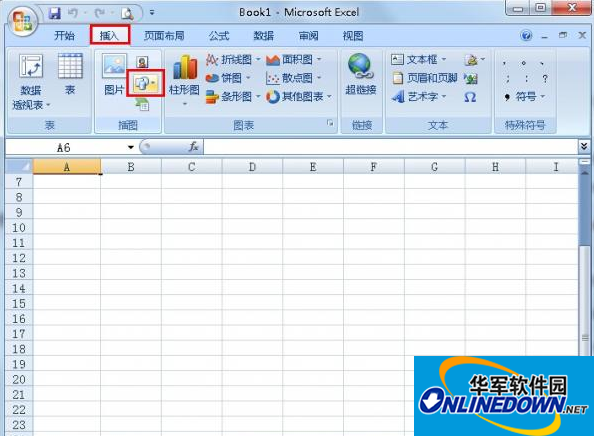Expand the 条形图 dropdown arrow

[x=258, y=97]
